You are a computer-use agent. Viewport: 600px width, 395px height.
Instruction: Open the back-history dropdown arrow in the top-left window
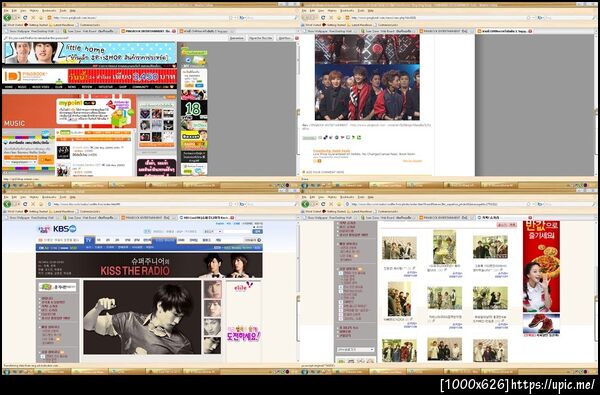pos(19,18)
